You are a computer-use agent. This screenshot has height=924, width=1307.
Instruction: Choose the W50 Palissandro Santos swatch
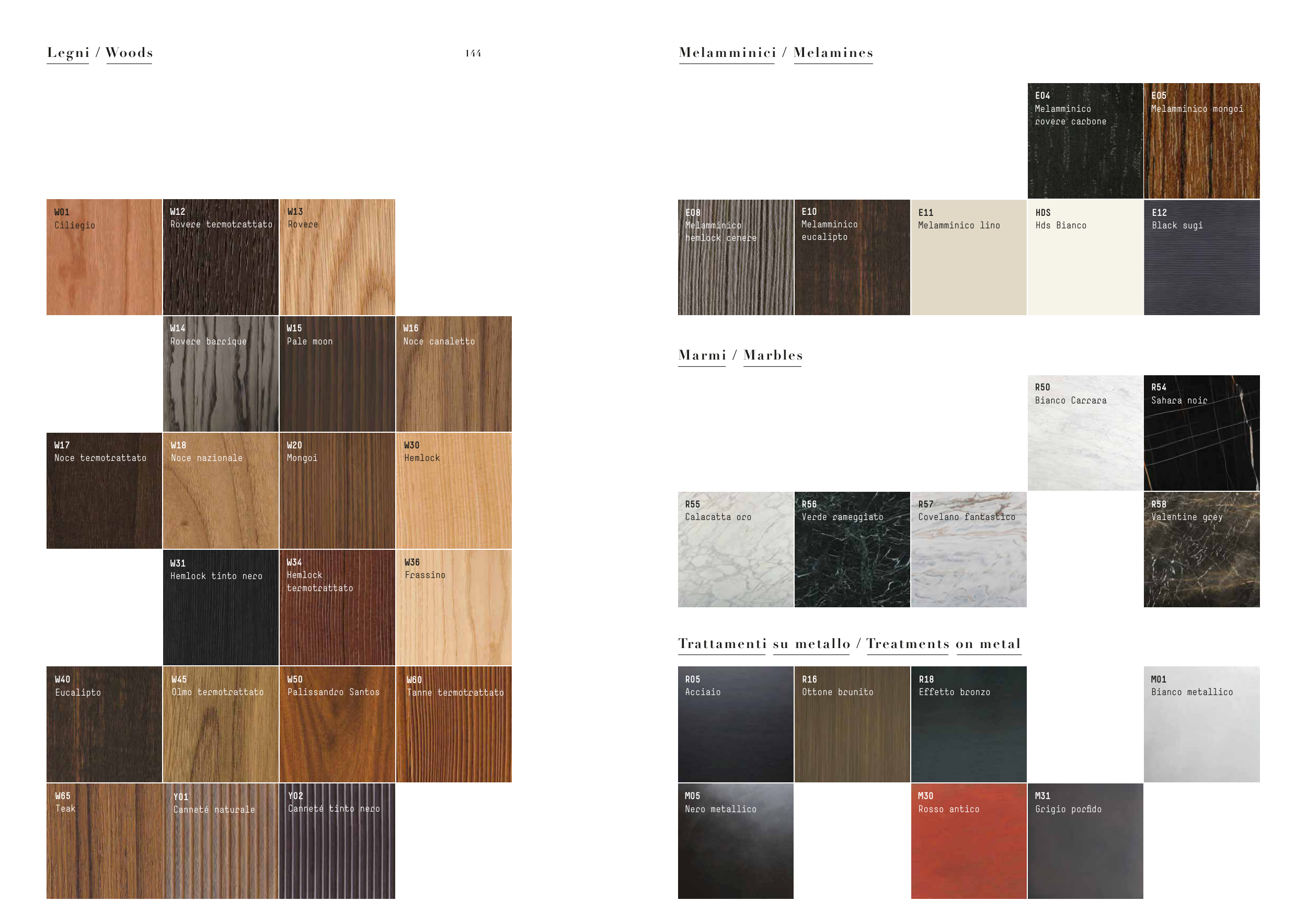pyautogui.click(x=337, y=724)
